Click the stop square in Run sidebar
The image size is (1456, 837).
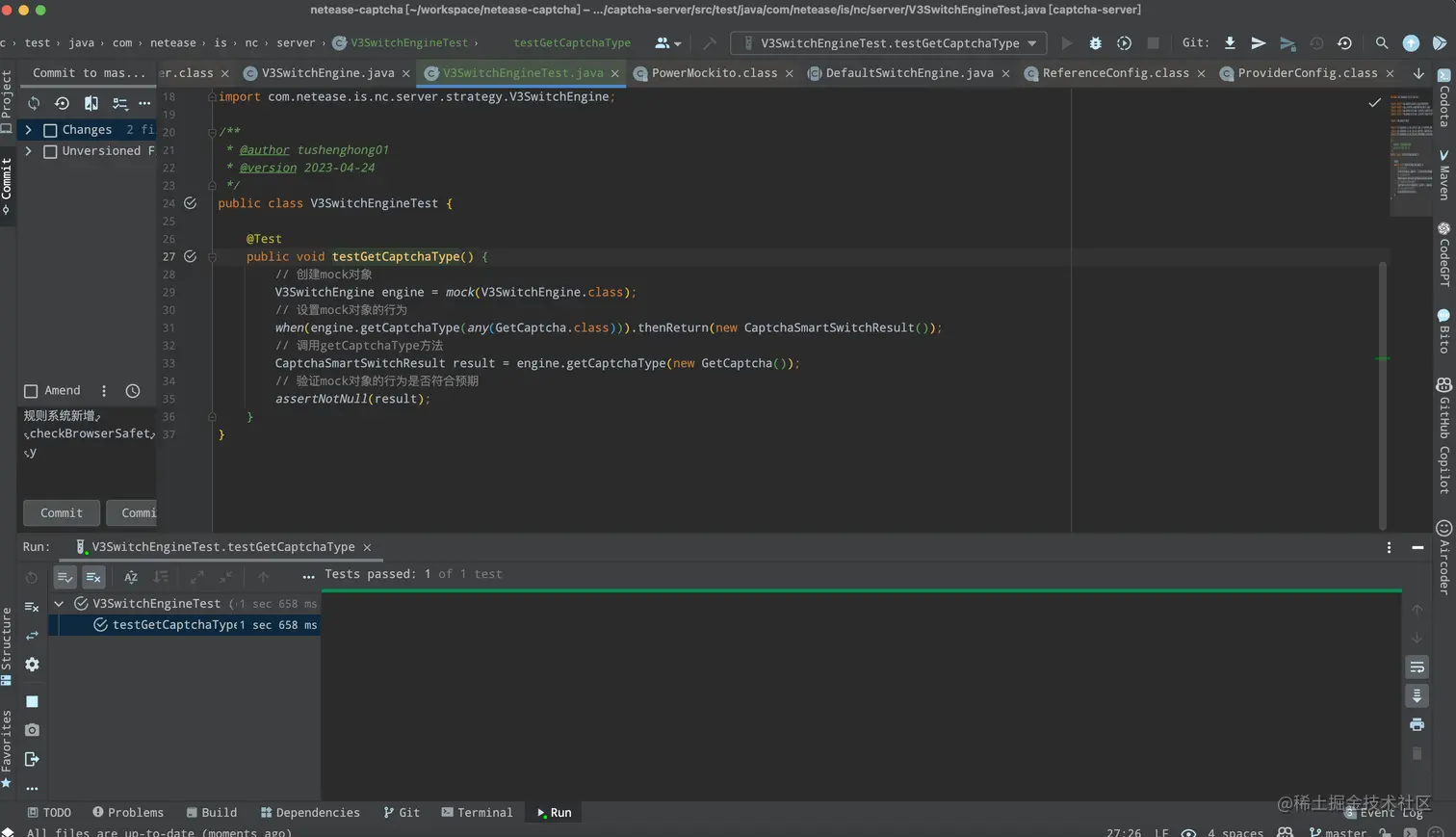[x=32, y=702]
